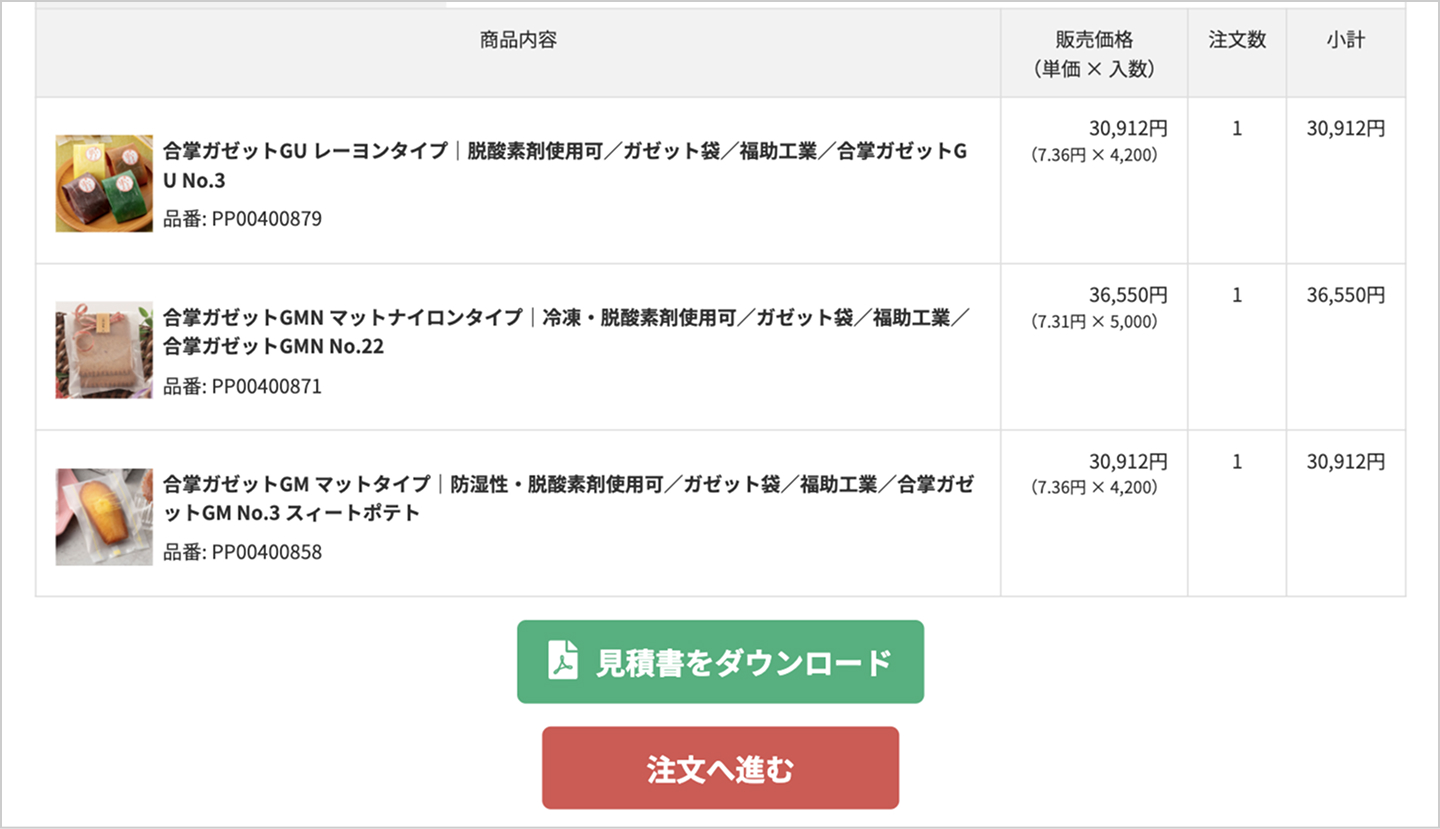The height and width of the screenshot is (829, 1440).
Task: Select the quantity field for product PP00400871
Action: pyautogui.click(x=1236, y=294)
